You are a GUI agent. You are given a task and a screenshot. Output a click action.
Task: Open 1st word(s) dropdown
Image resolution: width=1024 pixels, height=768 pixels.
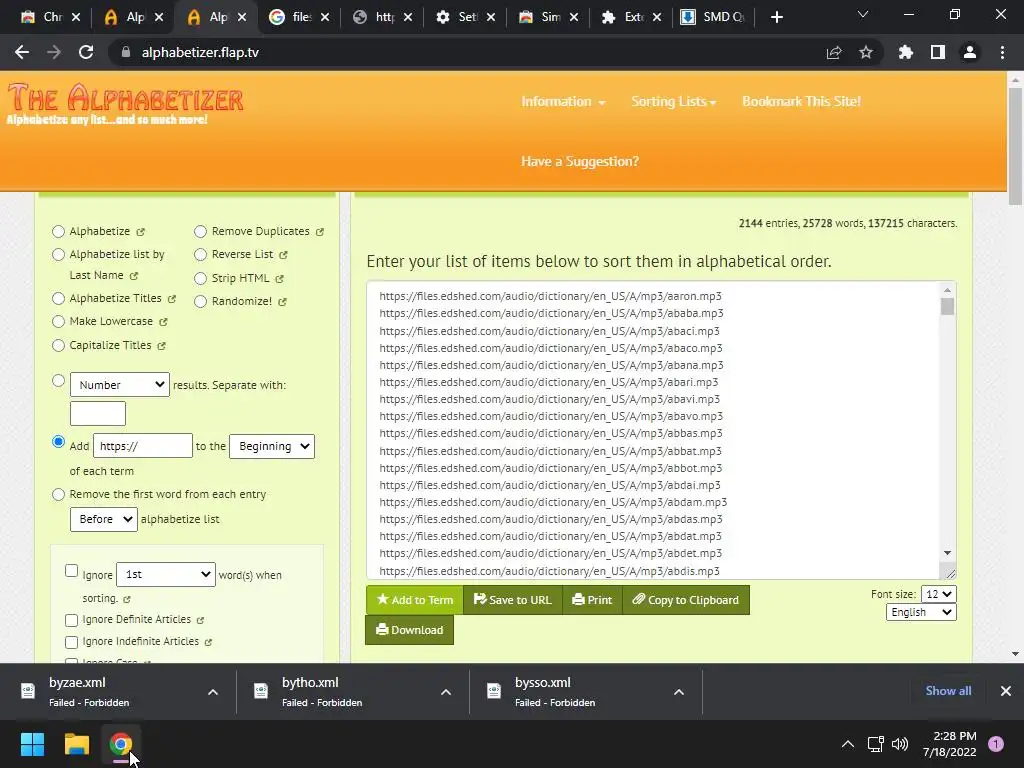click(166, 574)
